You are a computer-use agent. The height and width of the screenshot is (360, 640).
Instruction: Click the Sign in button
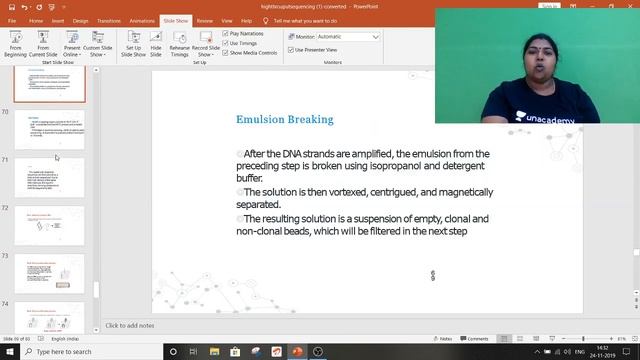pos(549,6)
